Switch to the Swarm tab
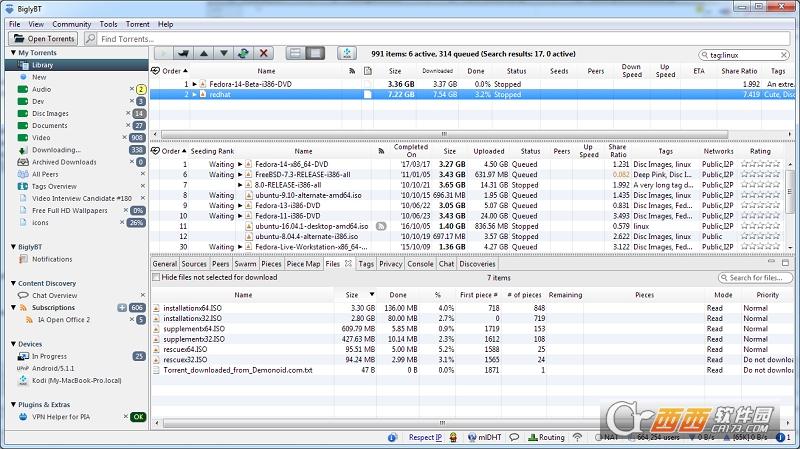This screenshot has width=800, height=449. (x=245, y=264)
